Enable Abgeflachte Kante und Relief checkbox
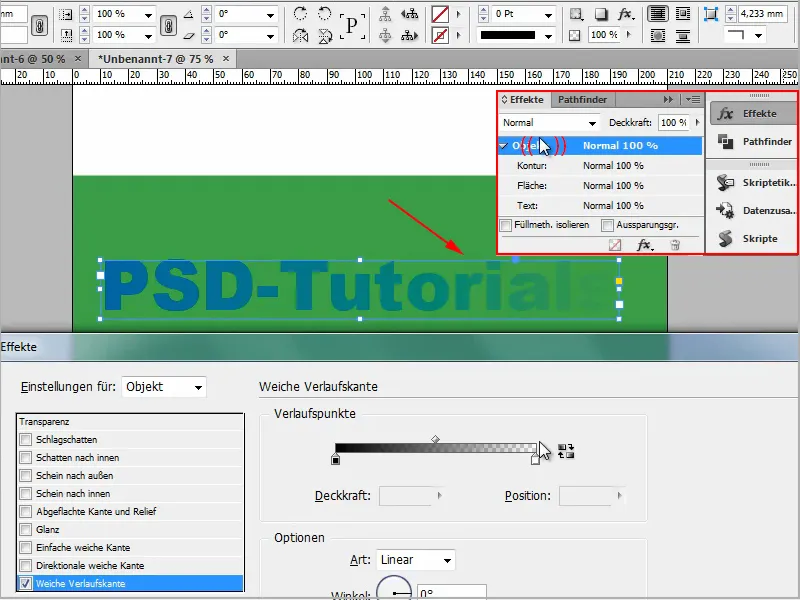The height and width of the screenshot is (600, 800). (26, 511)
